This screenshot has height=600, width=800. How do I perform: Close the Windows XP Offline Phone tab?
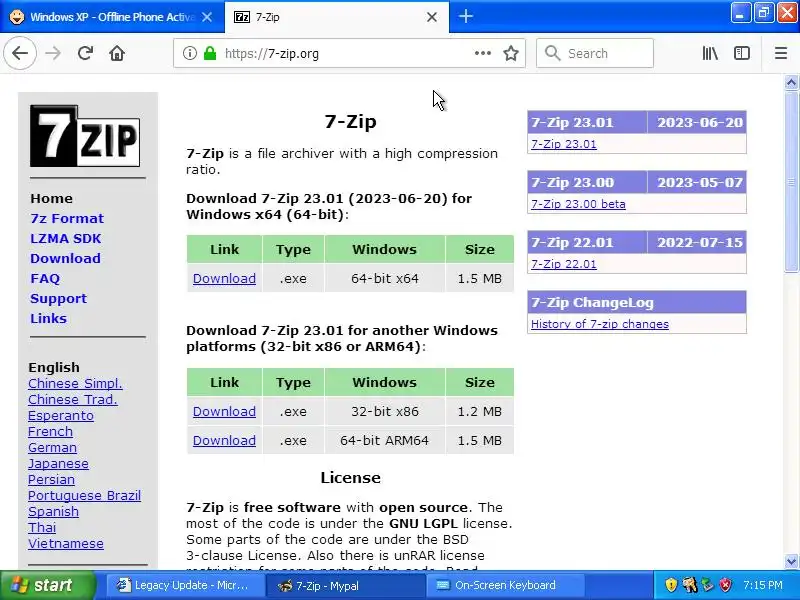click(x=207, y=17)
